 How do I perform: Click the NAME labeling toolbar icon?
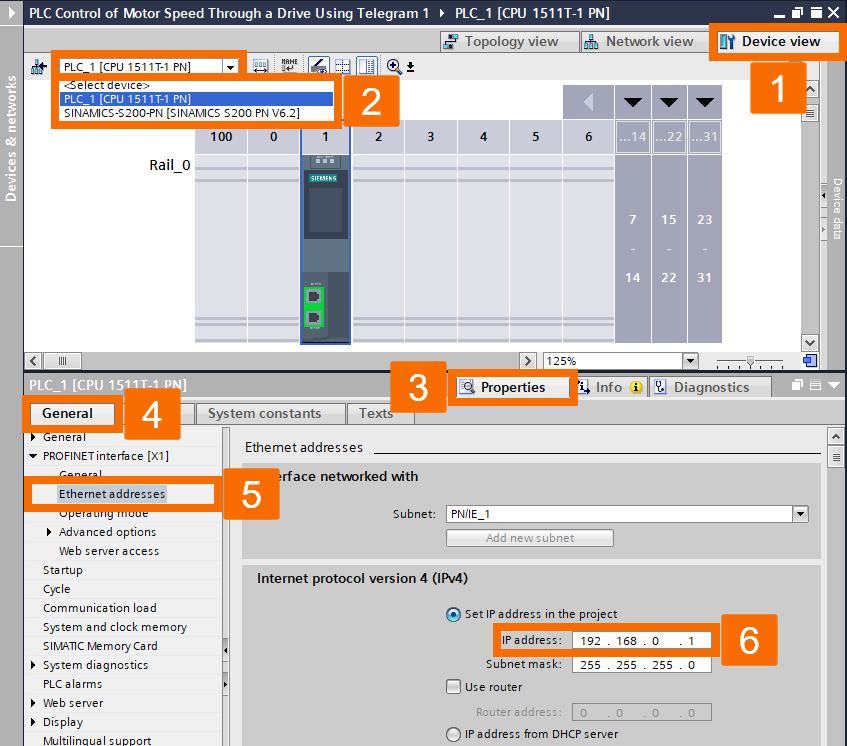[x=289, y=66]
